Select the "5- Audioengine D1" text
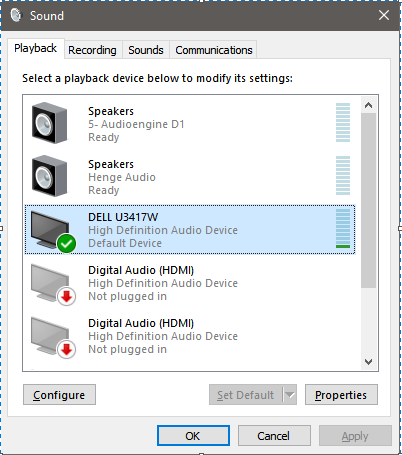 136,124
